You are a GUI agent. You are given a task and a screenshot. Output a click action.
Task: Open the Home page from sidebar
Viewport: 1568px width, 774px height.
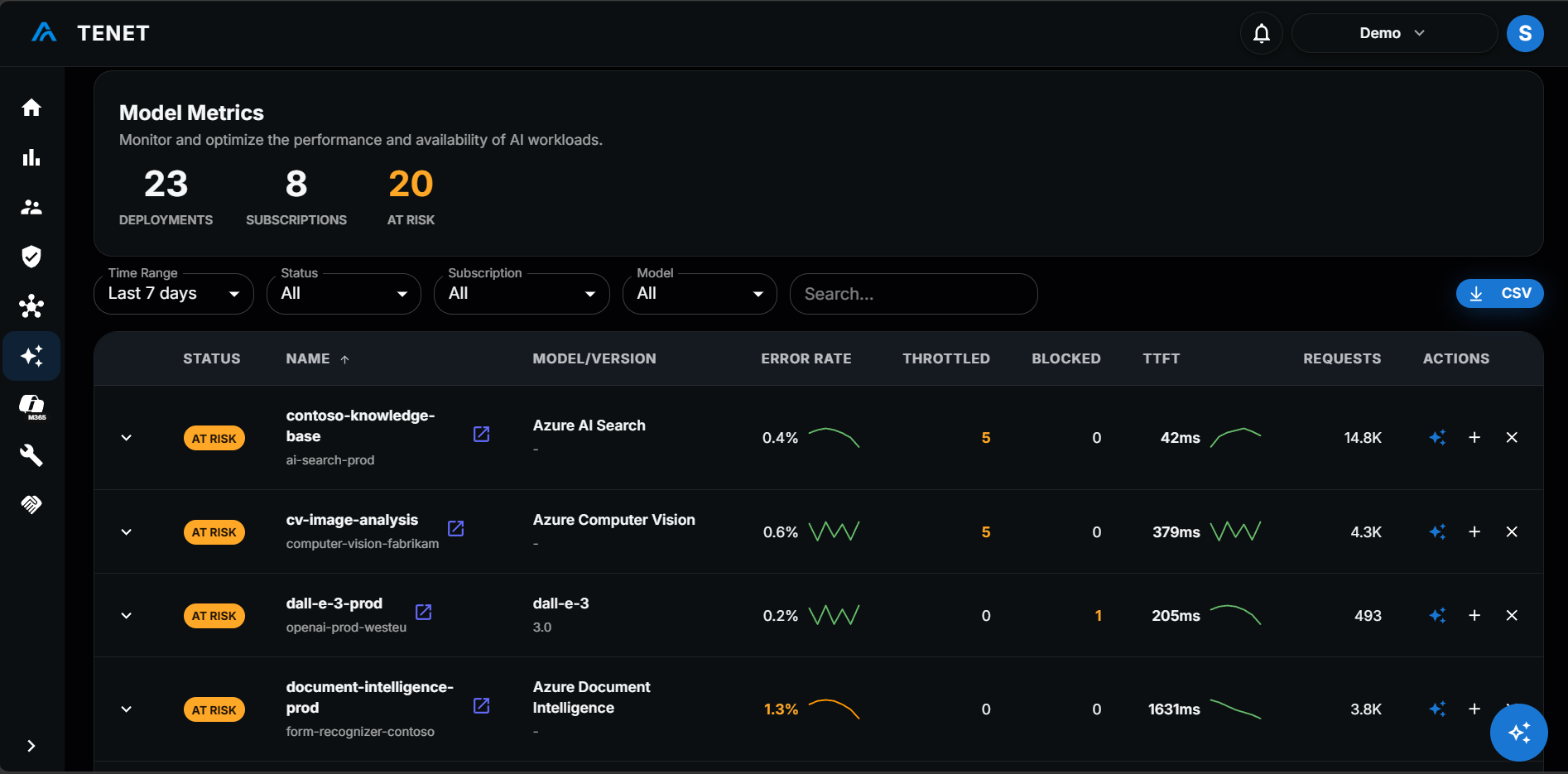31,108
